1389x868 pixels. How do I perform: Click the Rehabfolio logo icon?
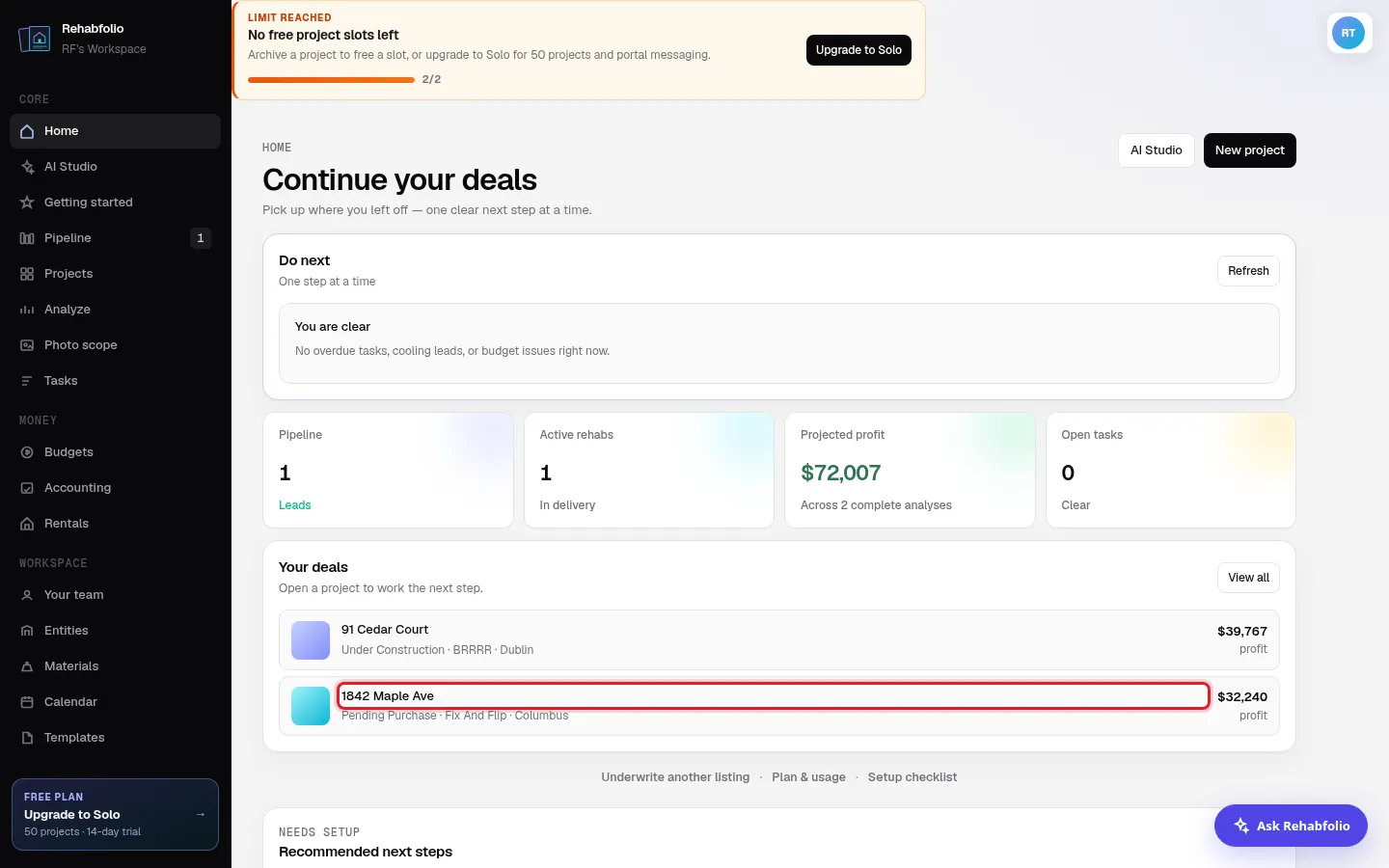(35, 39)
